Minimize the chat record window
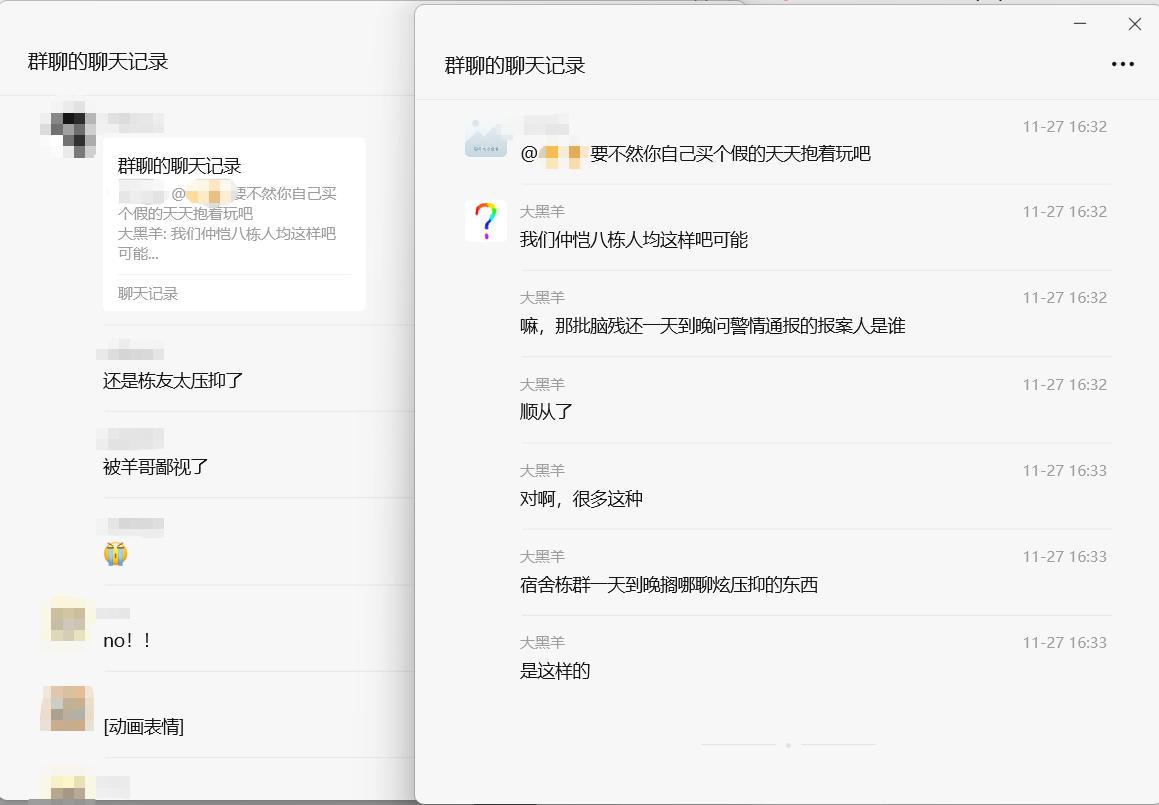This screenshot has height=805, width=1159. (x=1079, y=24)
